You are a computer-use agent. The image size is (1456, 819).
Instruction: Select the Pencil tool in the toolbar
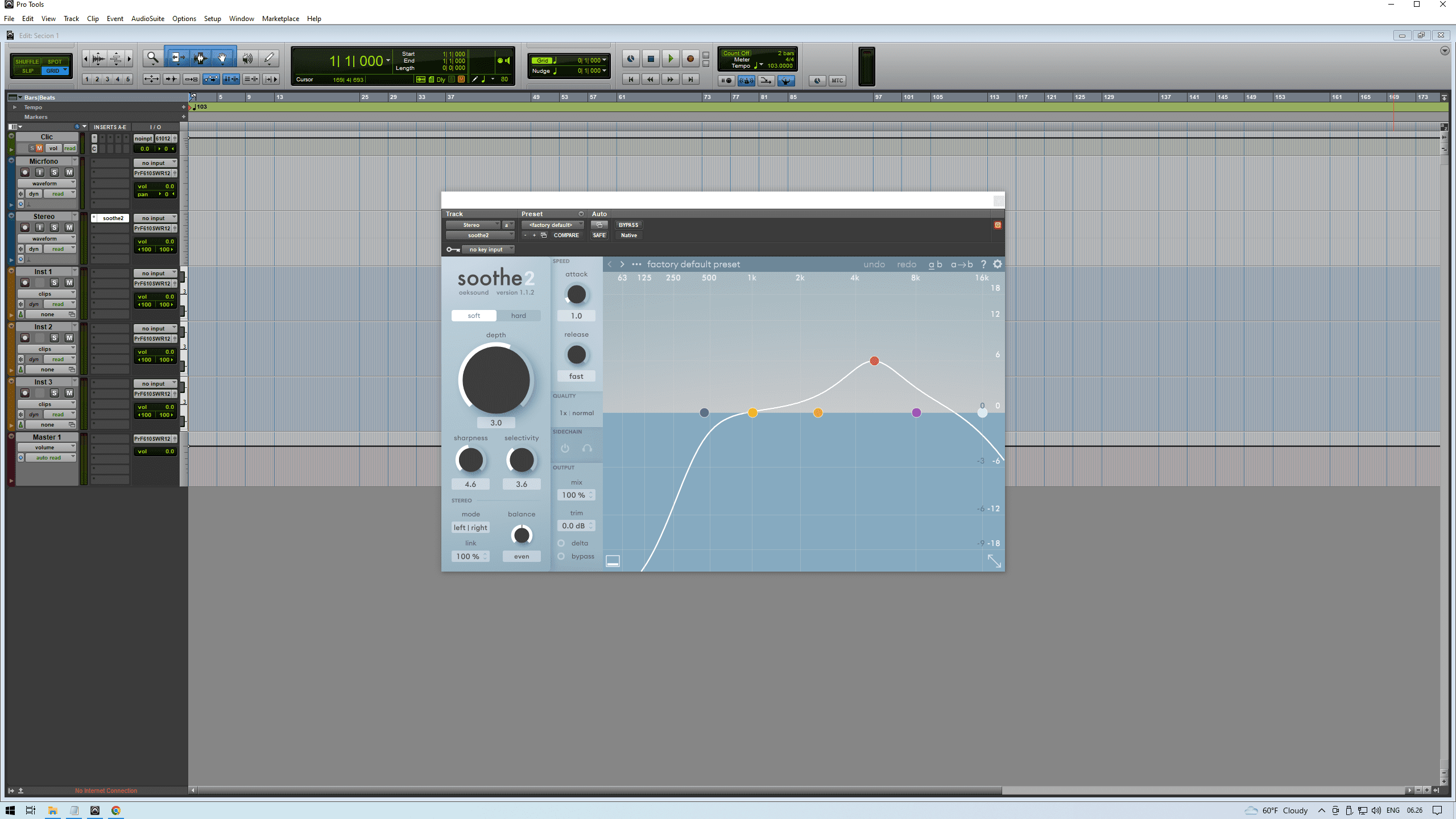tap(268, 58)
